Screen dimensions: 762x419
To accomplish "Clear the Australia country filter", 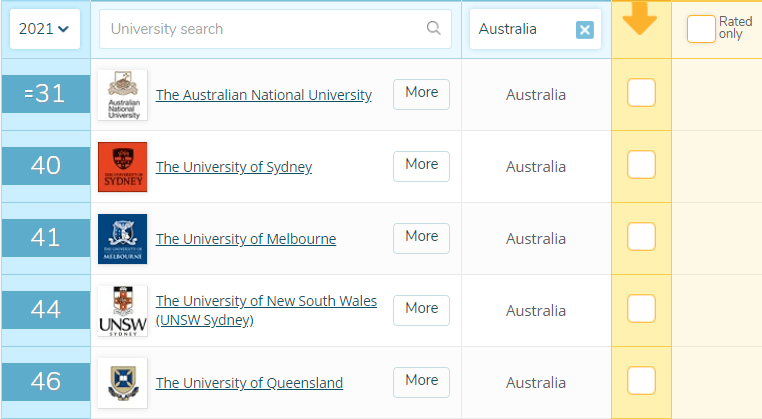I will tap(585, 30).
